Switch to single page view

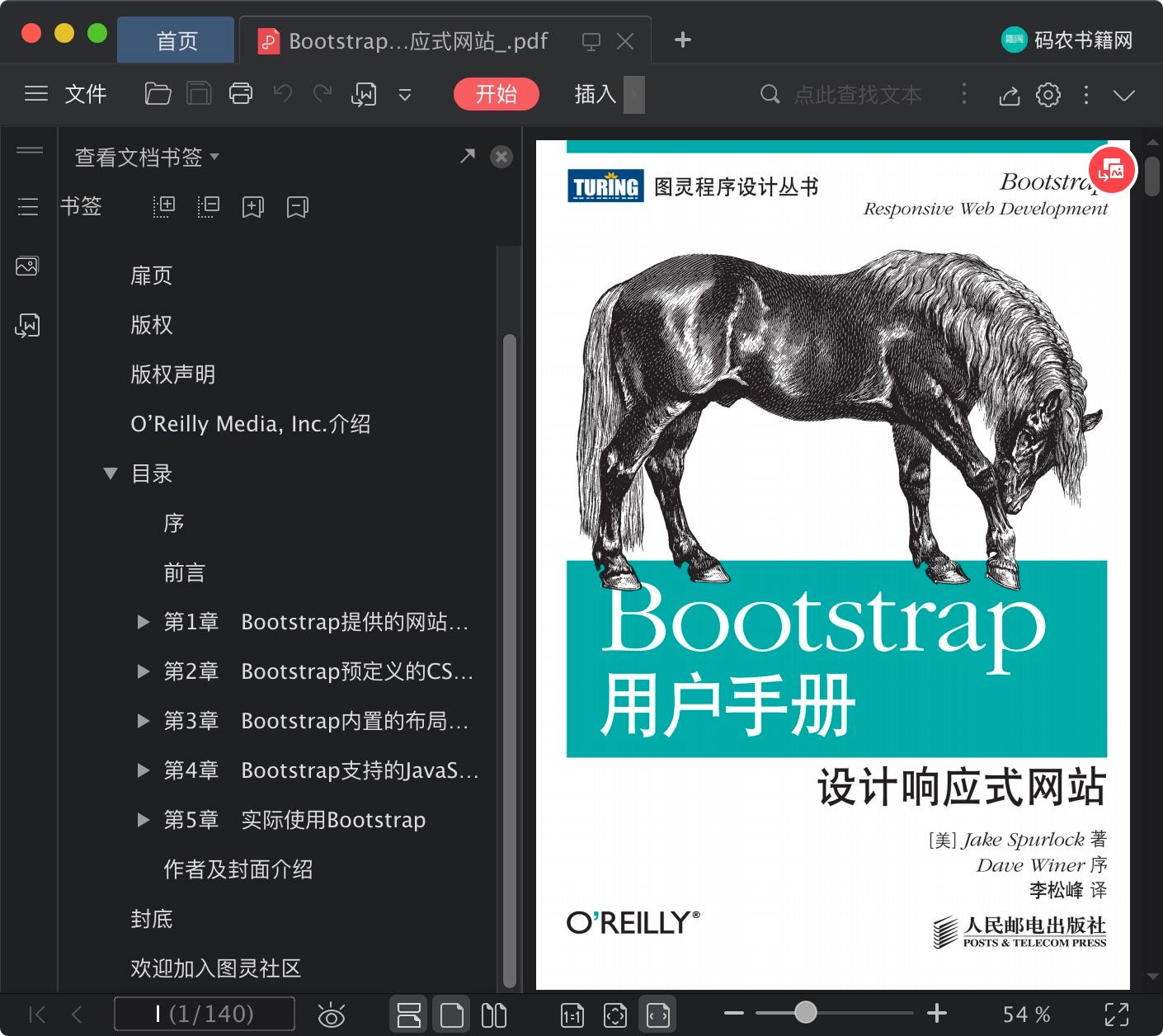click(x=452, y=1015)
